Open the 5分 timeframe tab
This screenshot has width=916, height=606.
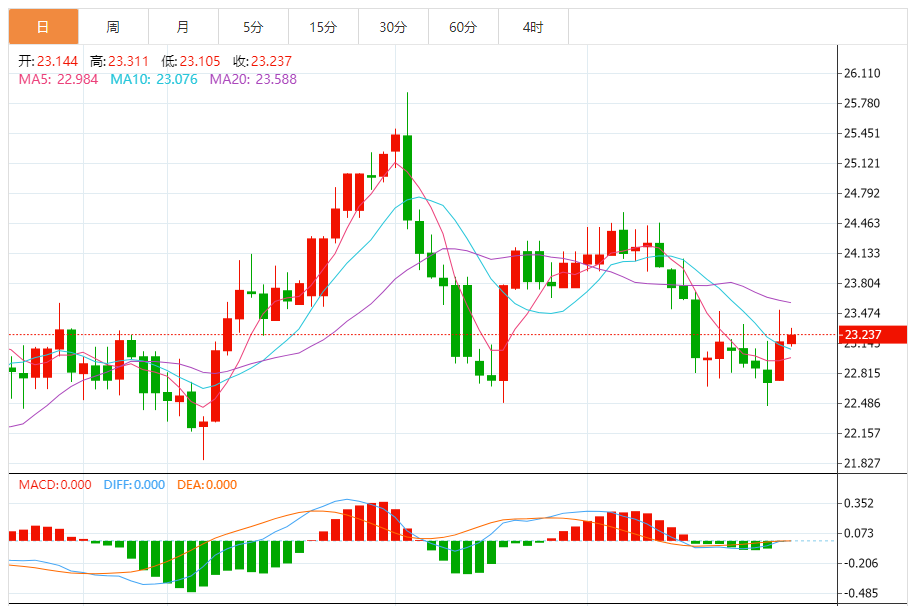pyautogui.click(x=254, y=27)
